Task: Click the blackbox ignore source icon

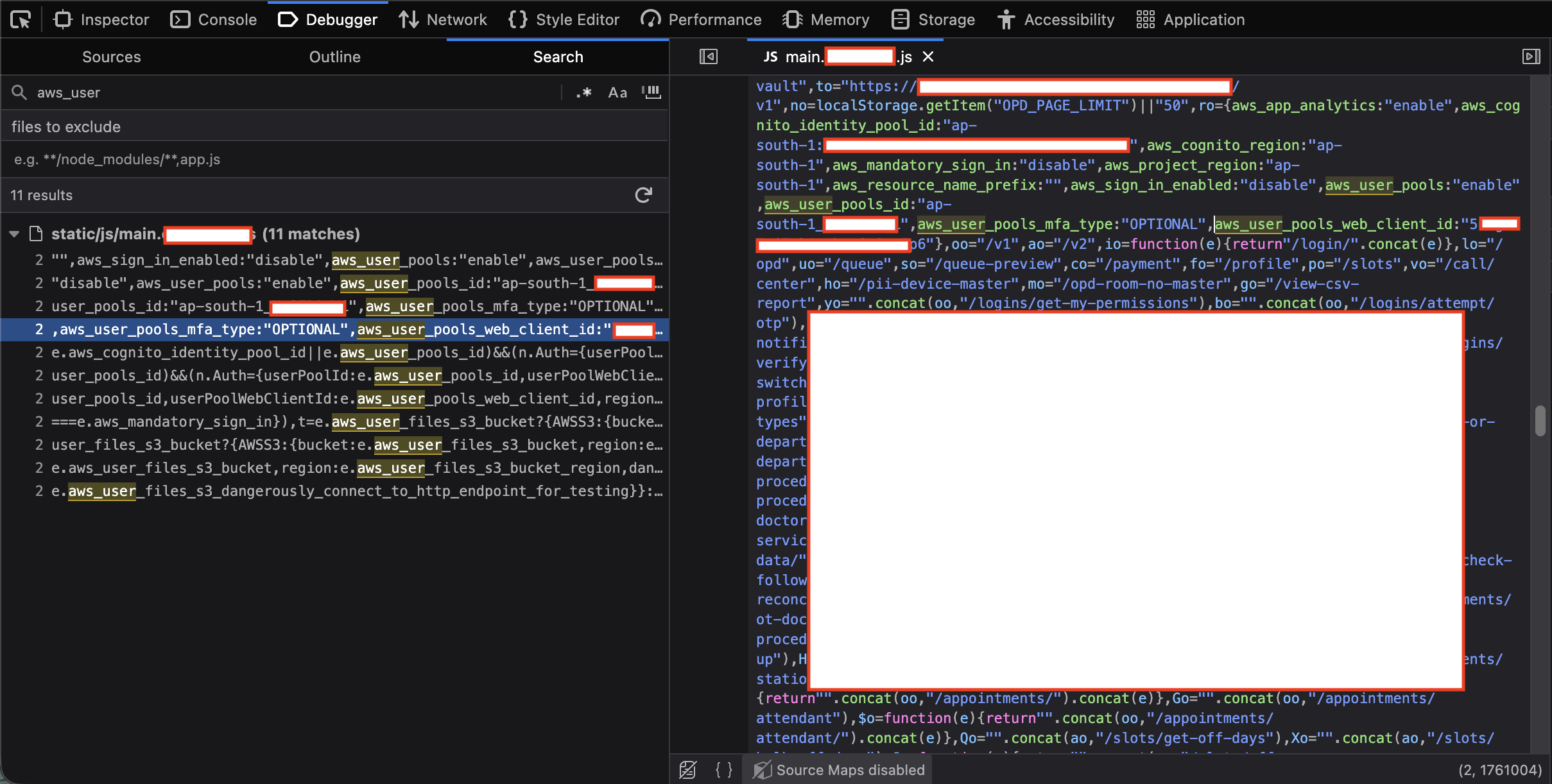Action: (x=688, y=770)
